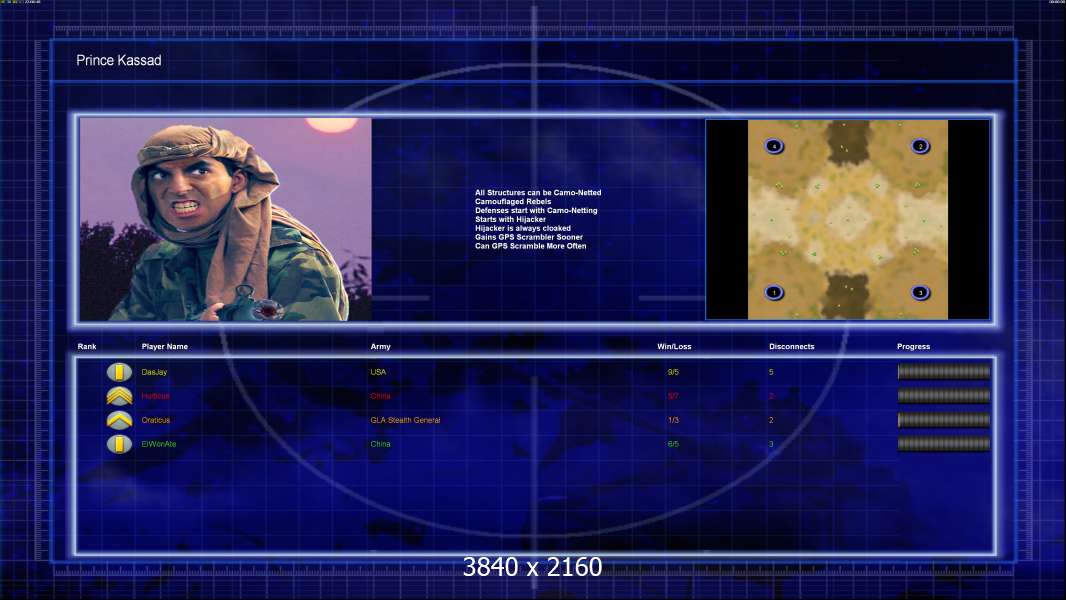Screen dimensions: 1066x600
Task: Click the red player's disconnects count
Action: 771,396
